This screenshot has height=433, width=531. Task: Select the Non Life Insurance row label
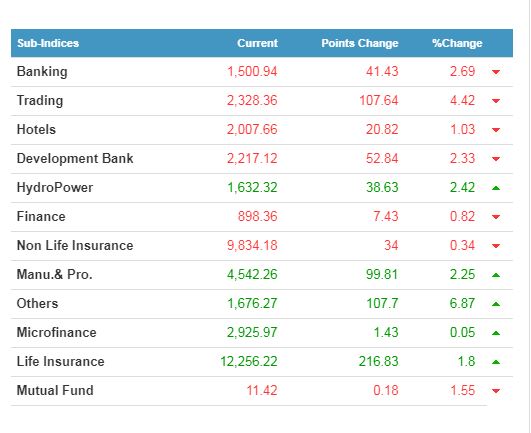(x=75, y=245)
